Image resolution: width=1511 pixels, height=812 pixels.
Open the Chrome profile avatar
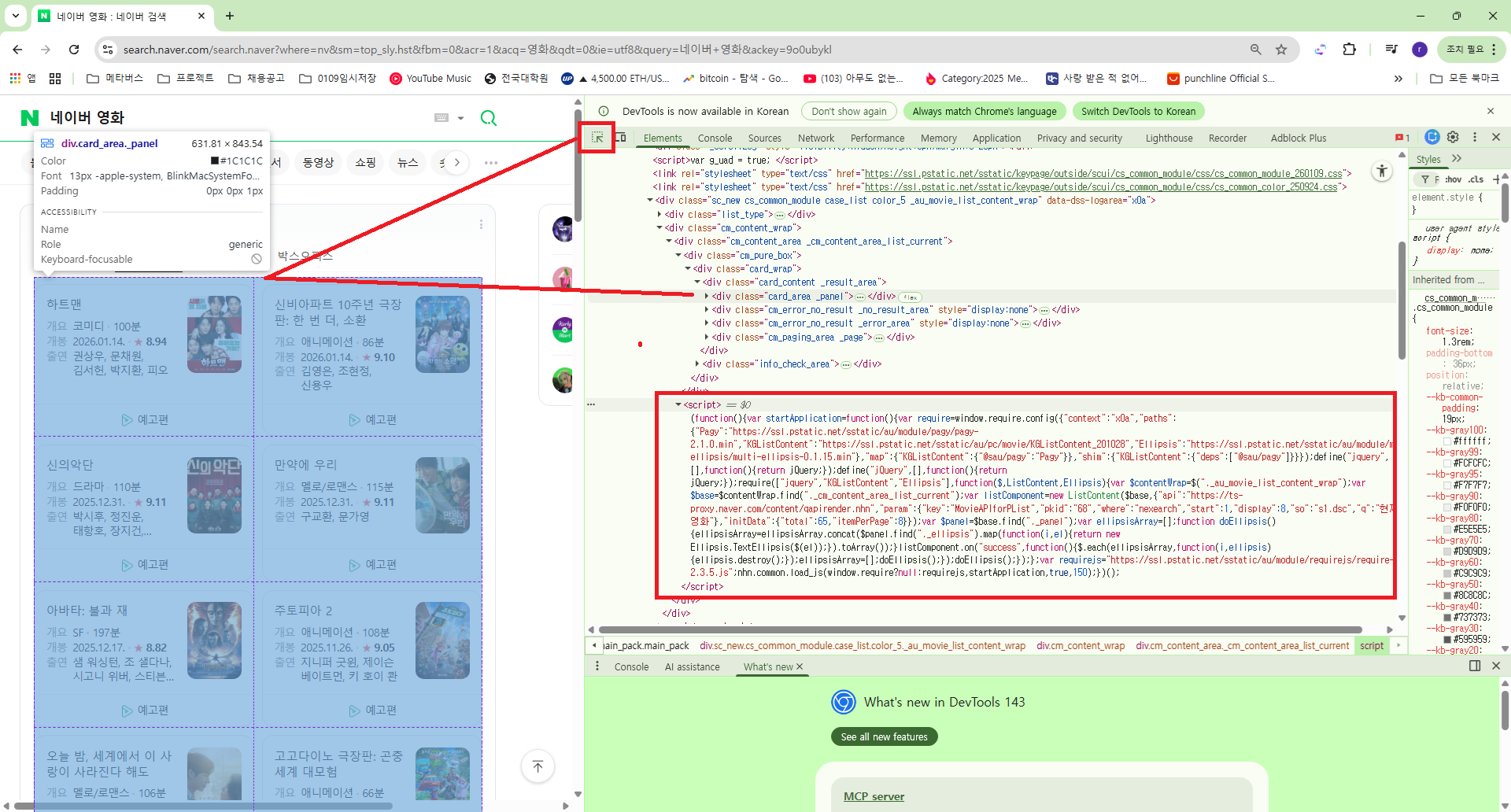1420,50
